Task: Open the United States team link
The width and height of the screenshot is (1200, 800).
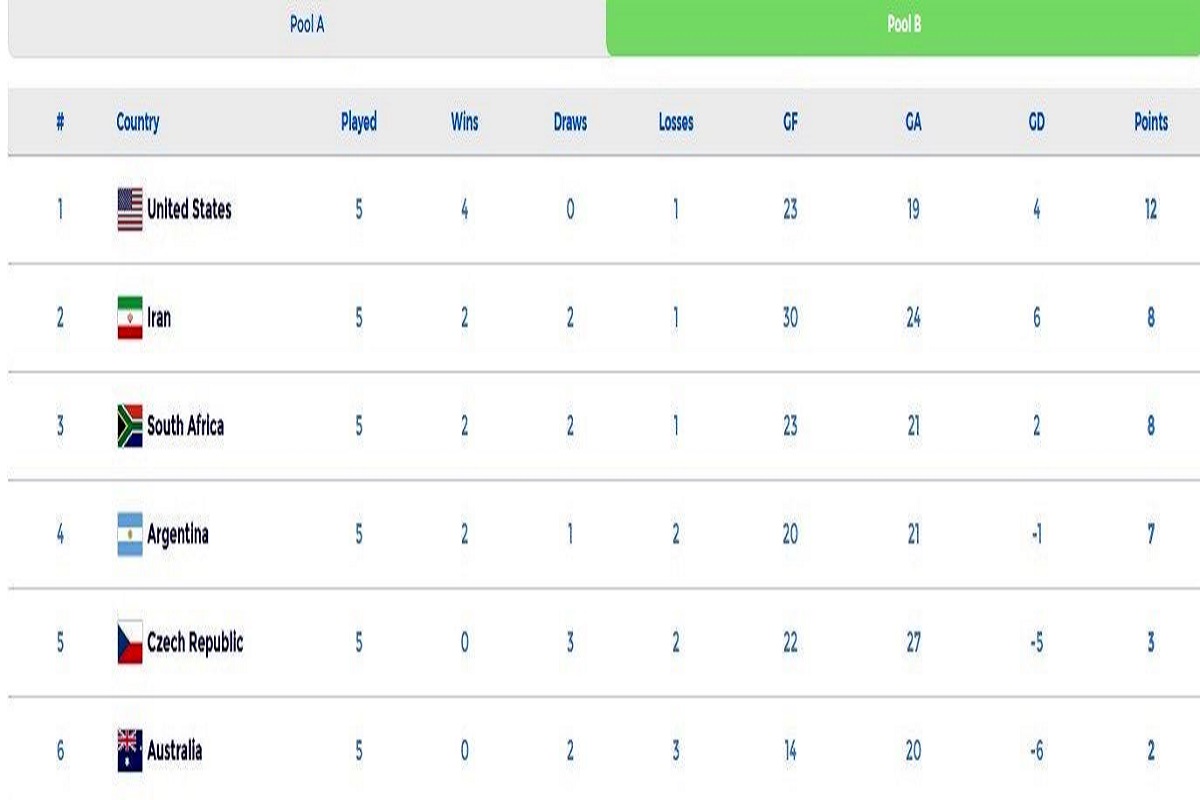Action: point(189,209)
